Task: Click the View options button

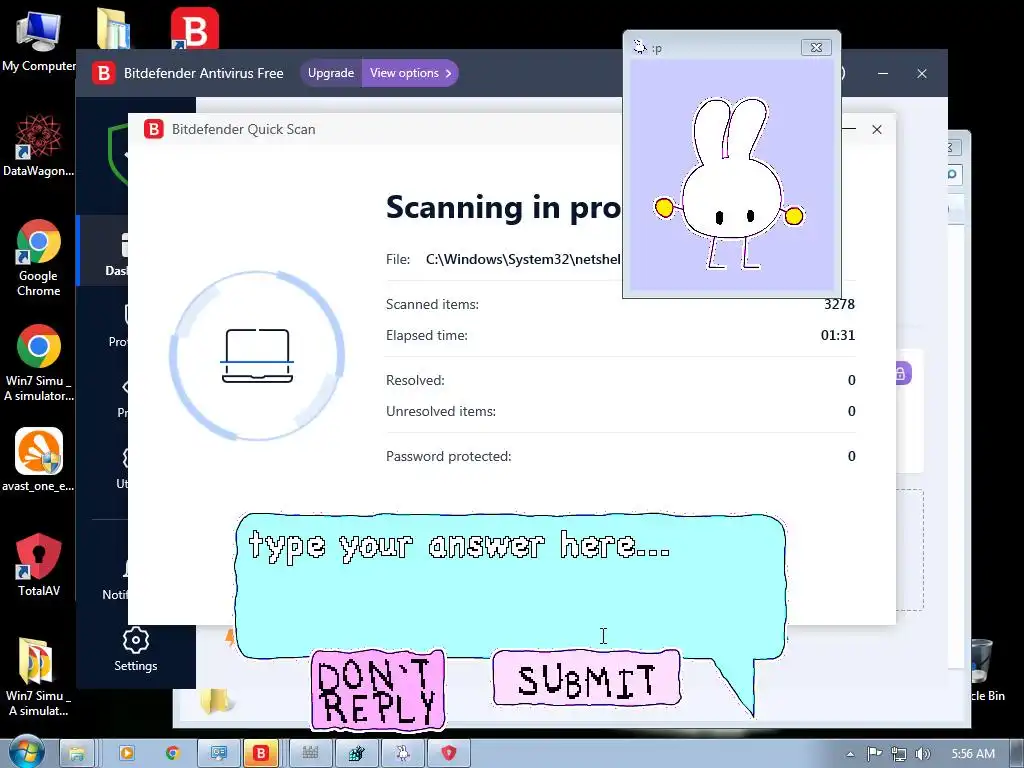Action: [x=410, y=73]
